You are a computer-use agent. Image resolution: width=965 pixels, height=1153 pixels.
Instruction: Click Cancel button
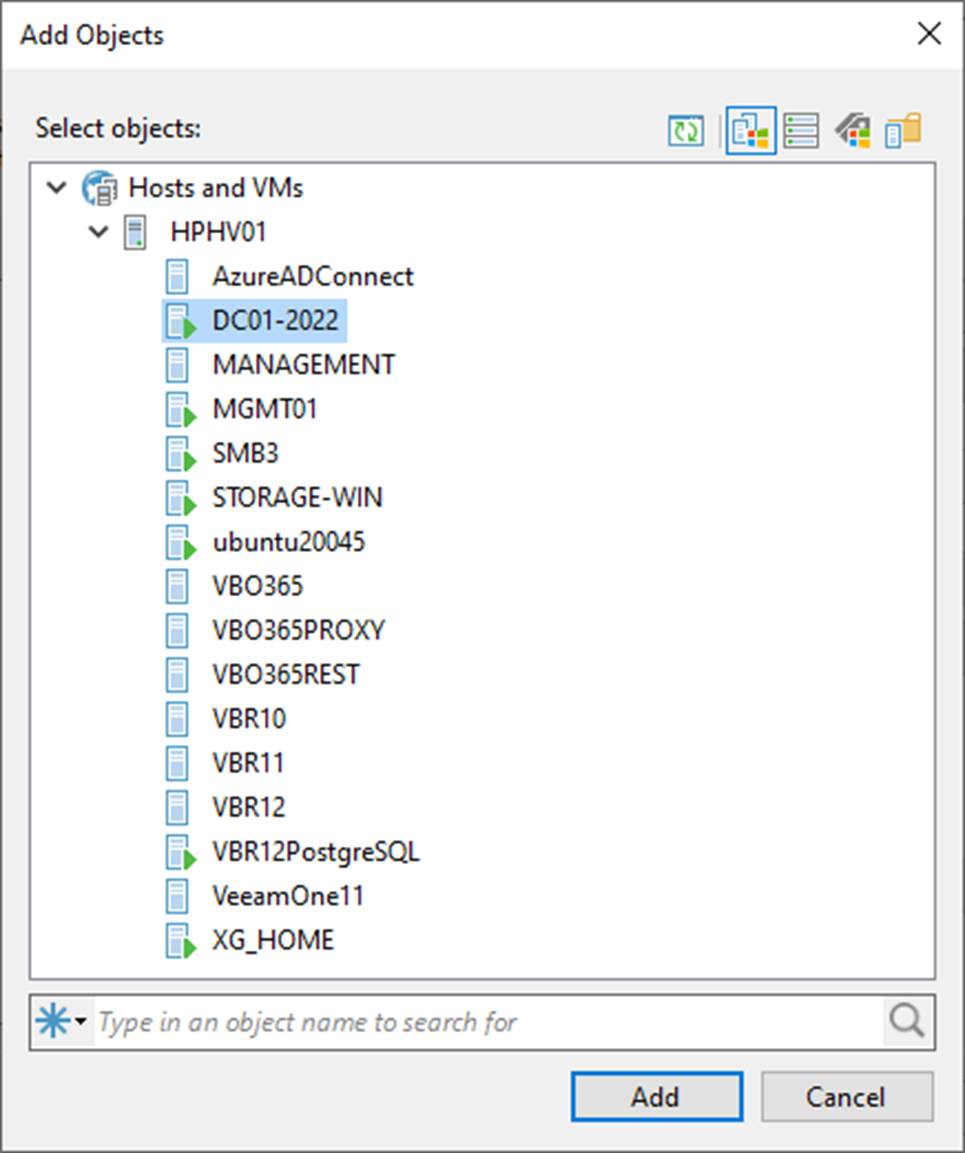click(847, 1096)
